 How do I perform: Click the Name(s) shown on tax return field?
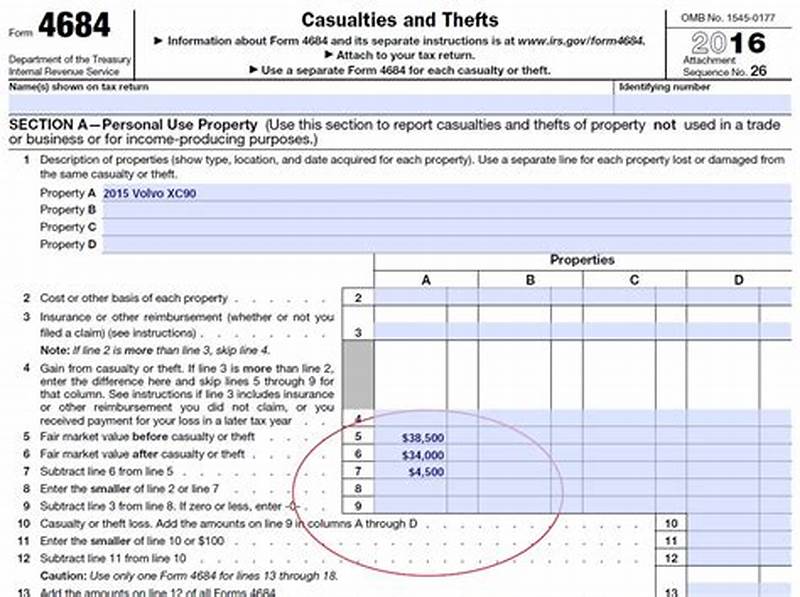pyautogui.click(x=300, y=99)
